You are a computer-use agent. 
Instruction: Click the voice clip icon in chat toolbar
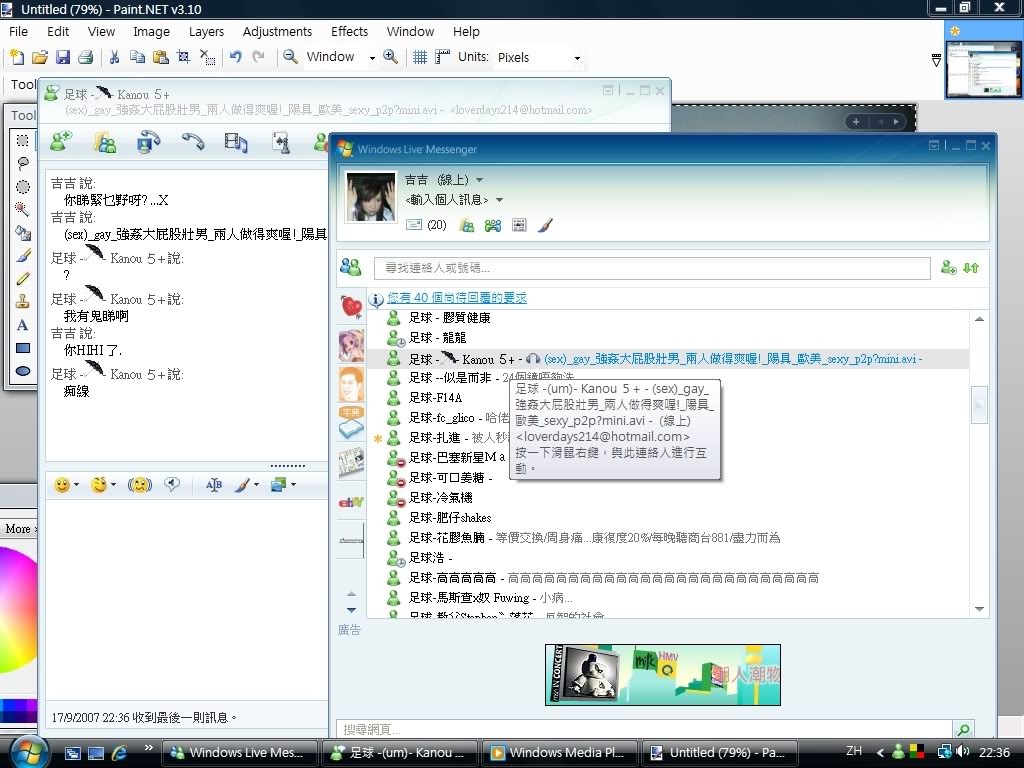pyautogui.click(x=172, y=484)
